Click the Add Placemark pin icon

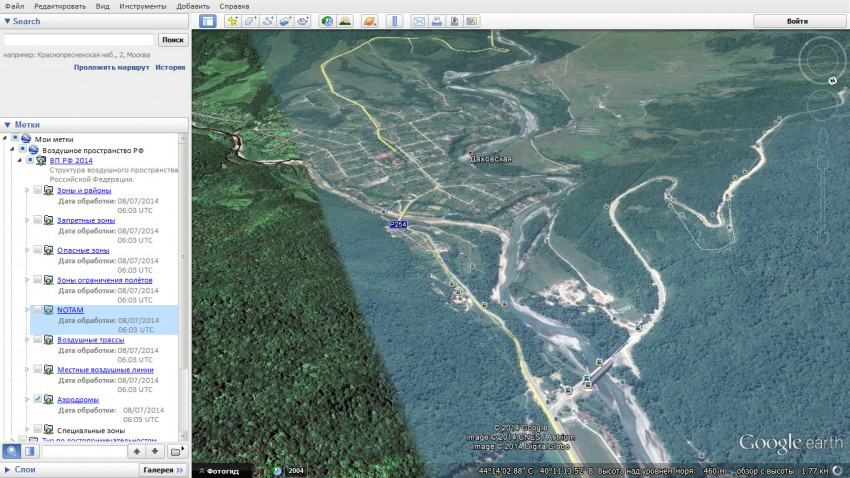click(232, 21)
